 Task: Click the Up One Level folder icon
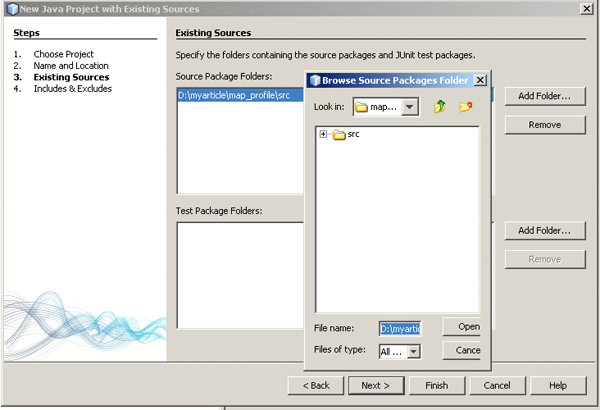(x=440, y=107)
